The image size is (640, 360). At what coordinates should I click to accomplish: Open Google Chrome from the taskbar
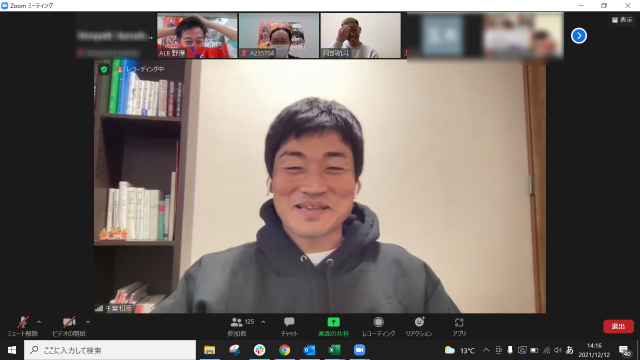(284, 350)
